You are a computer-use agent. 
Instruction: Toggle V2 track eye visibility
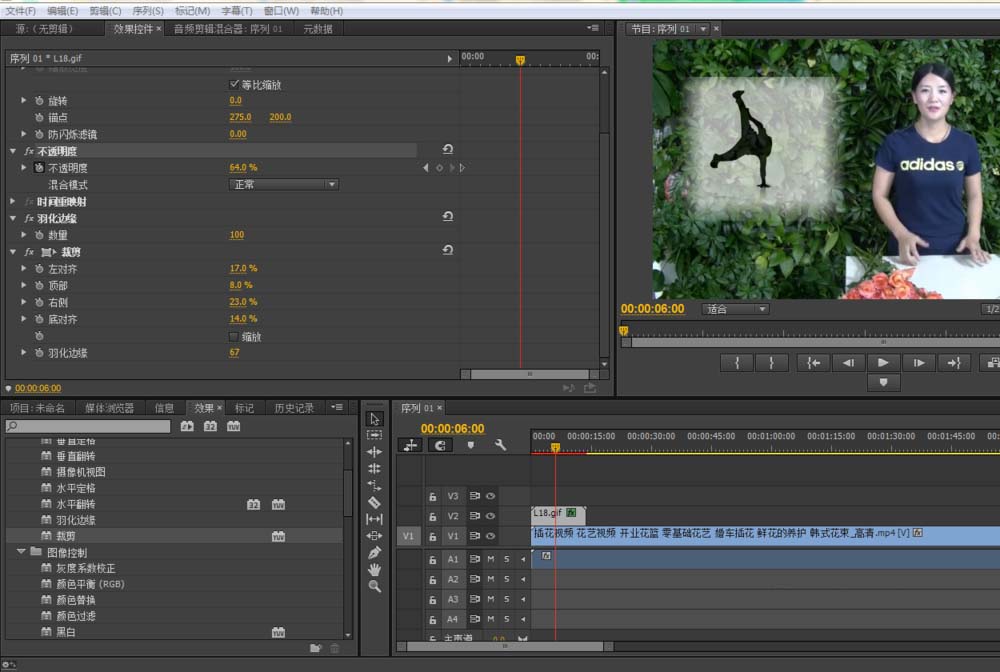[x=491, y=516]
